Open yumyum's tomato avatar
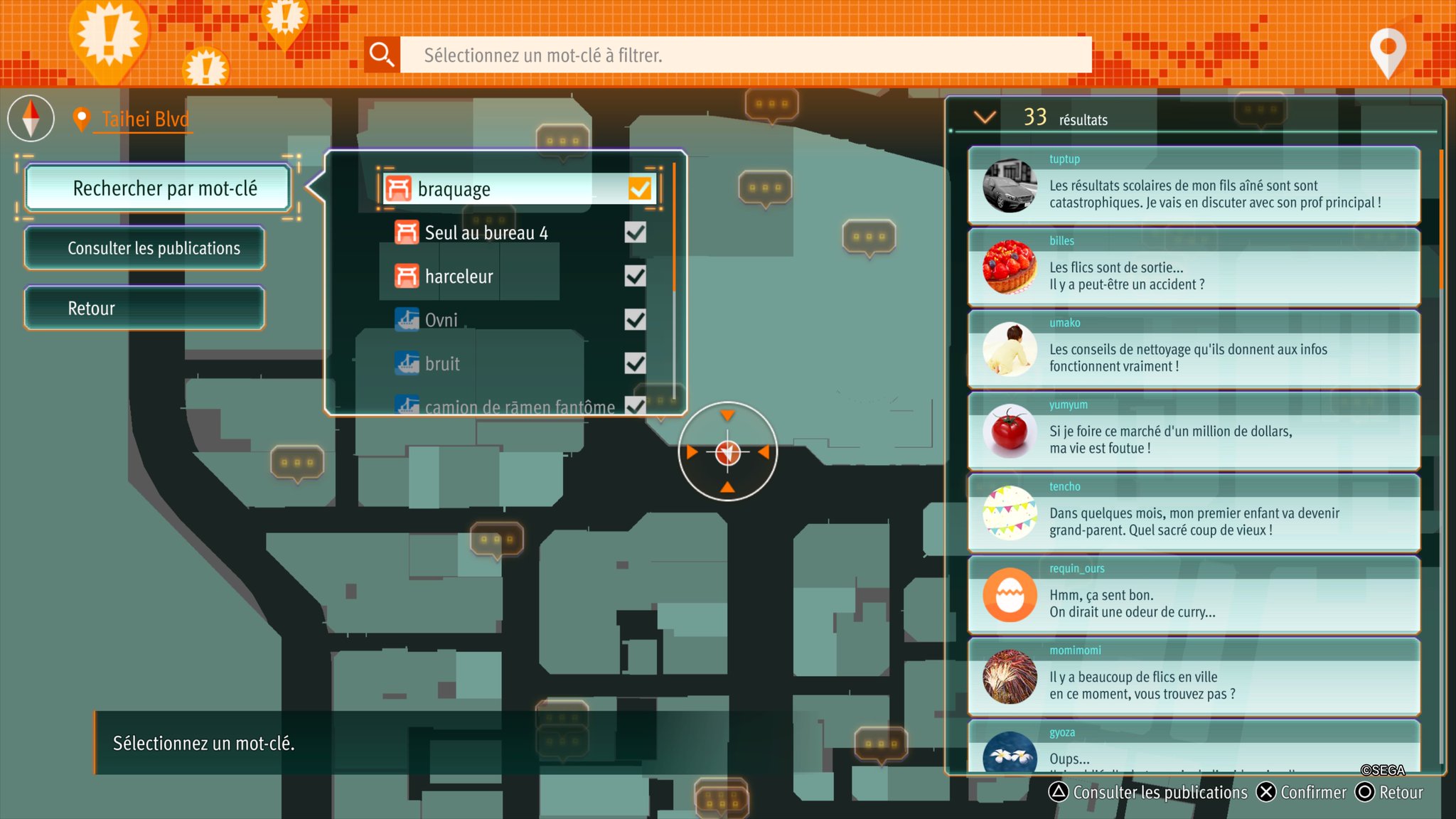Image resolution: width=1456 pixels, height=819 pixels. coord(1010,431)
